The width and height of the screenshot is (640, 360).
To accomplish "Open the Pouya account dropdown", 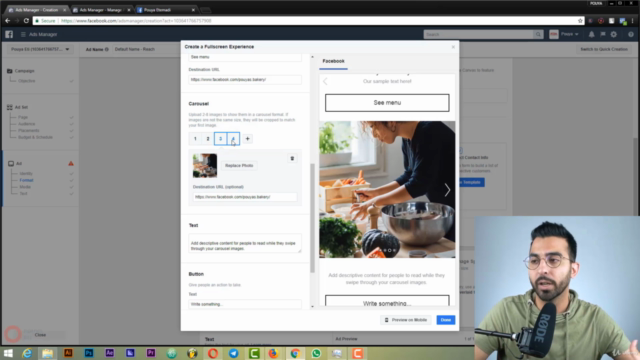I will click(x=564, y=34).
